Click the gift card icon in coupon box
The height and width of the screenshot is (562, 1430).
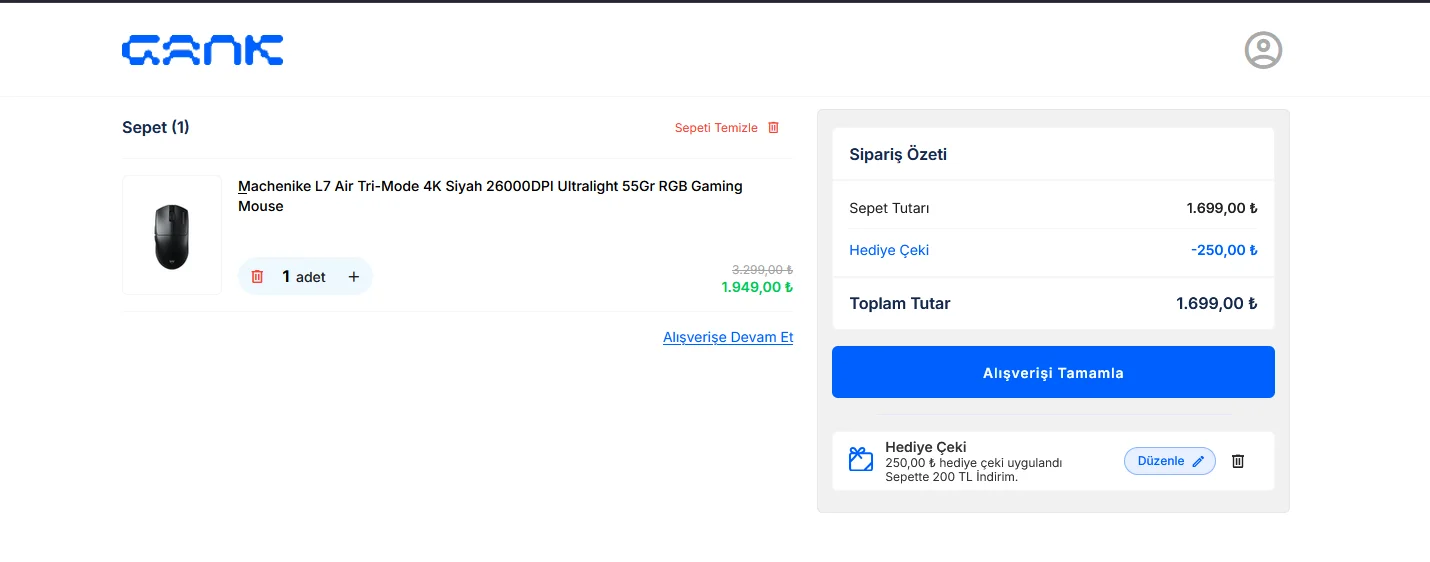(861, 460)
